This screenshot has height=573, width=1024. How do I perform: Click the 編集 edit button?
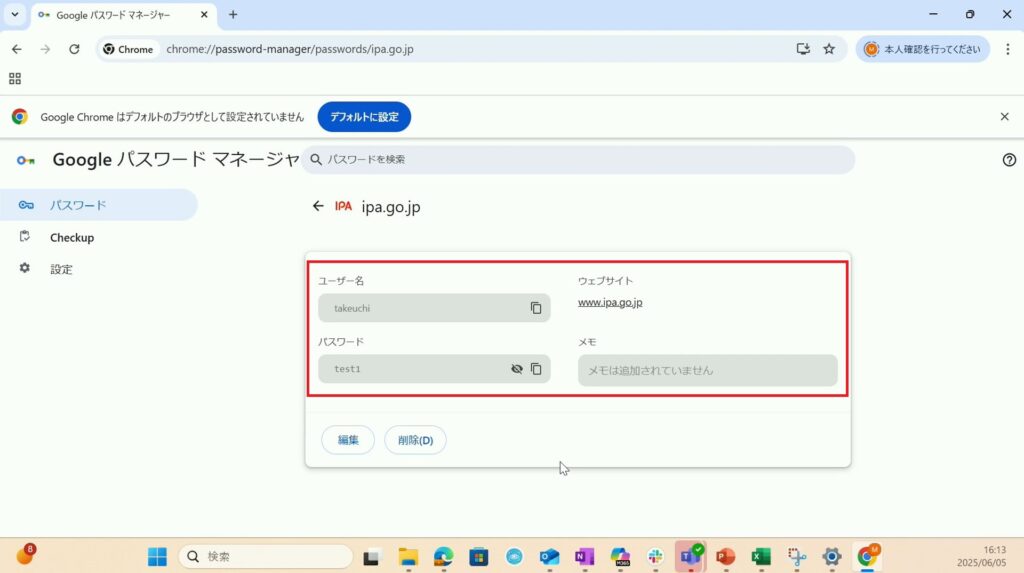coord(348,440)
